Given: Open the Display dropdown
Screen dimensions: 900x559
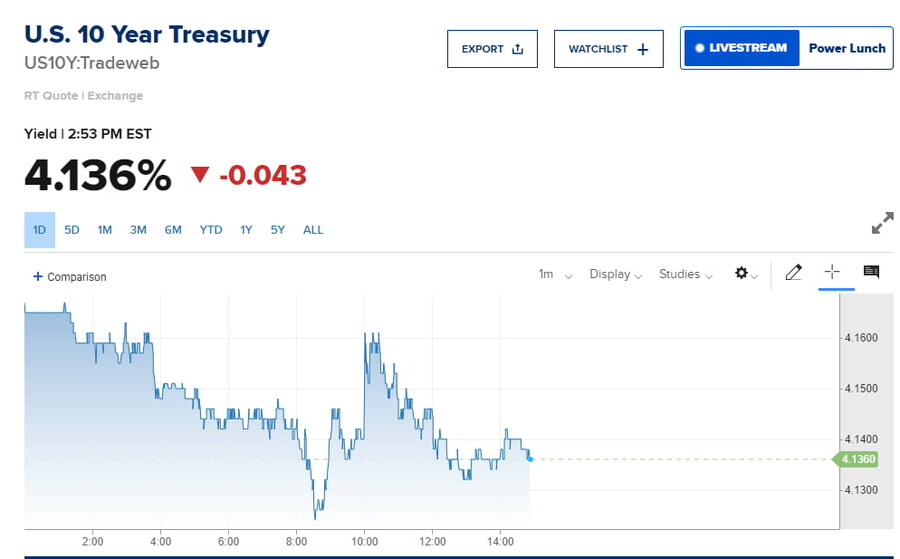Looking at the screenshot, I should [x=615, y=274].
